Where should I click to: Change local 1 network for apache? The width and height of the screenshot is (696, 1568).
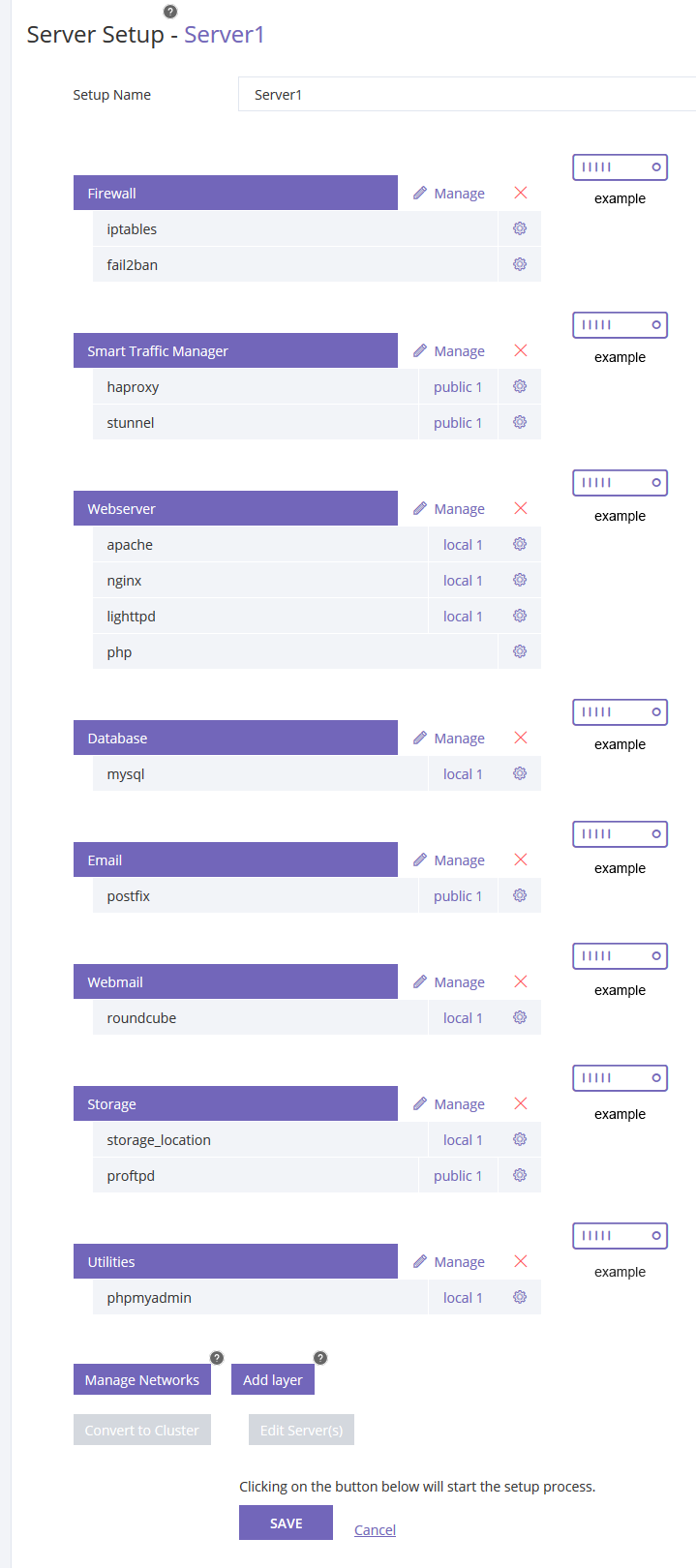click(463, 545)
